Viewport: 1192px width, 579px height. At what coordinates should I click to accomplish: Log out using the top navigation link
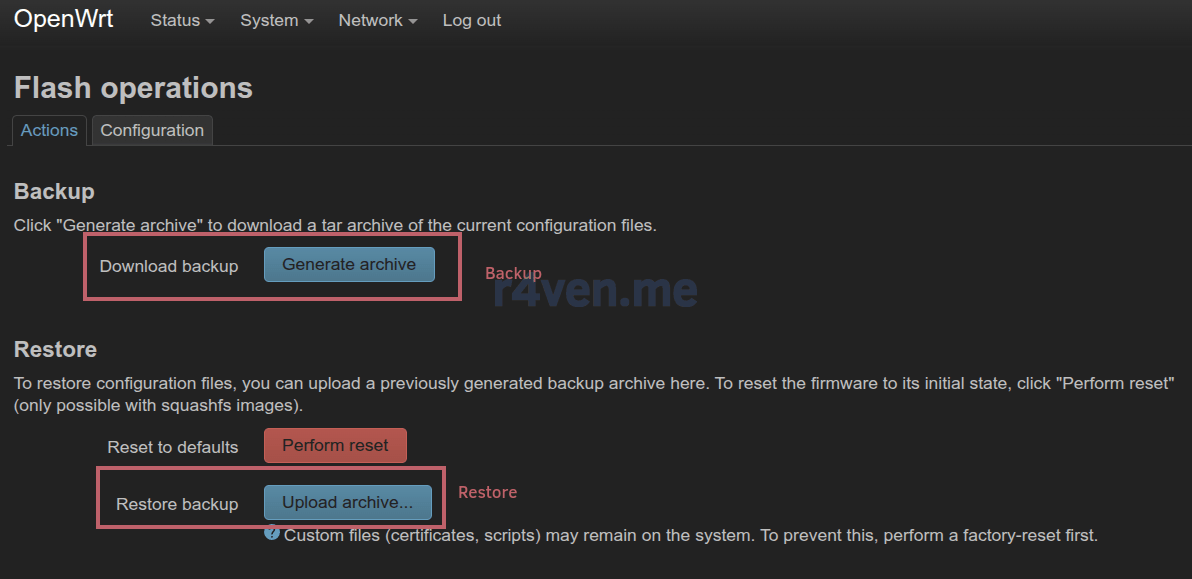pos(471,21)
